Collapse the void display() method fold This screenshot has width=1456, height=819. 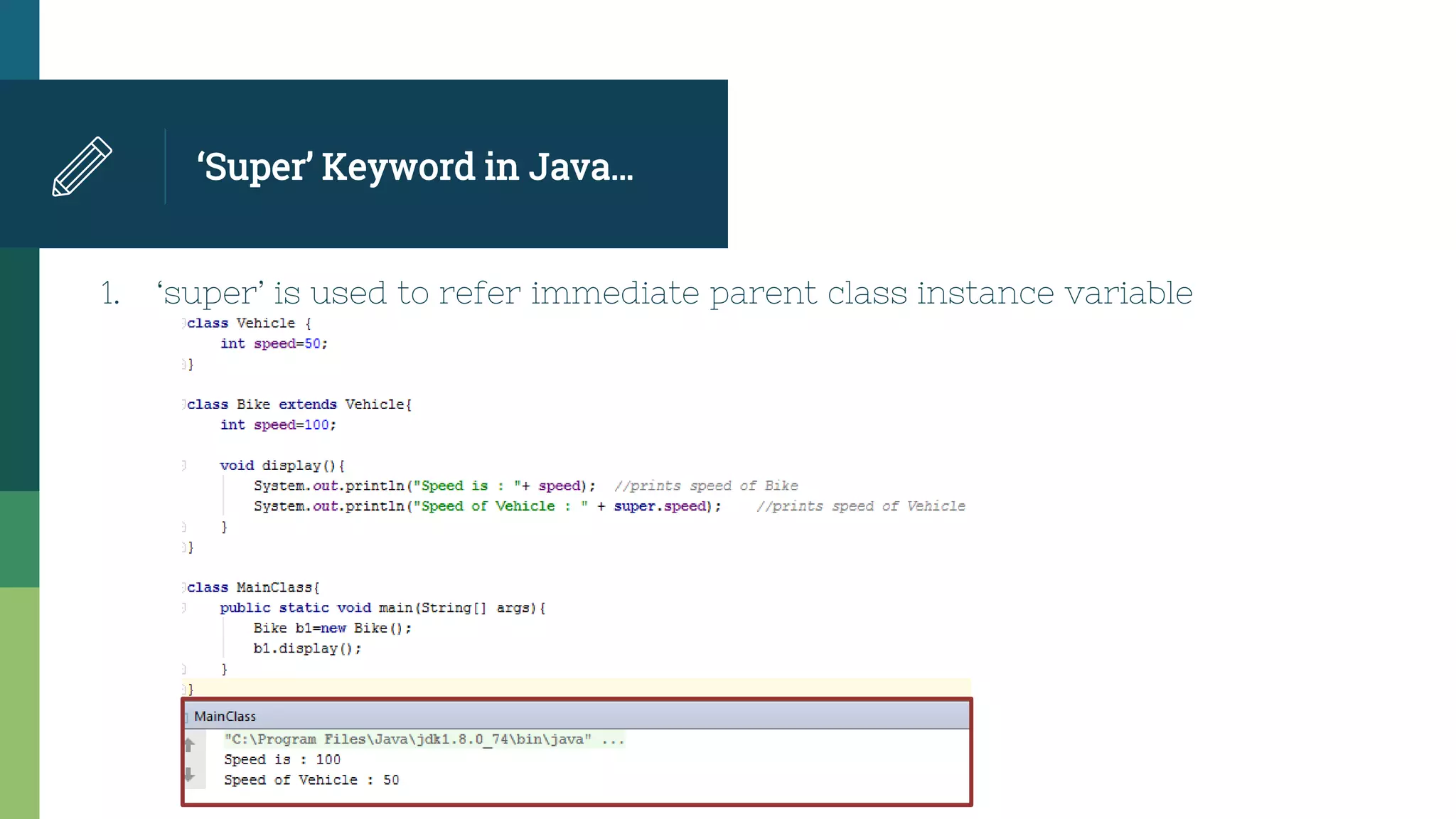click(183, 466)
